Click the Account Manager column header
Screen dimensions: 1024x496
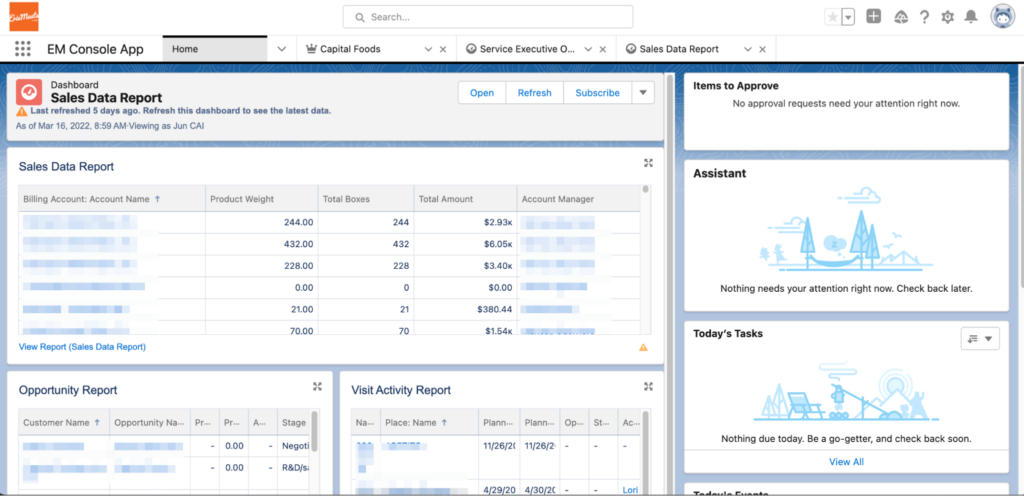(x=579, y=199)
